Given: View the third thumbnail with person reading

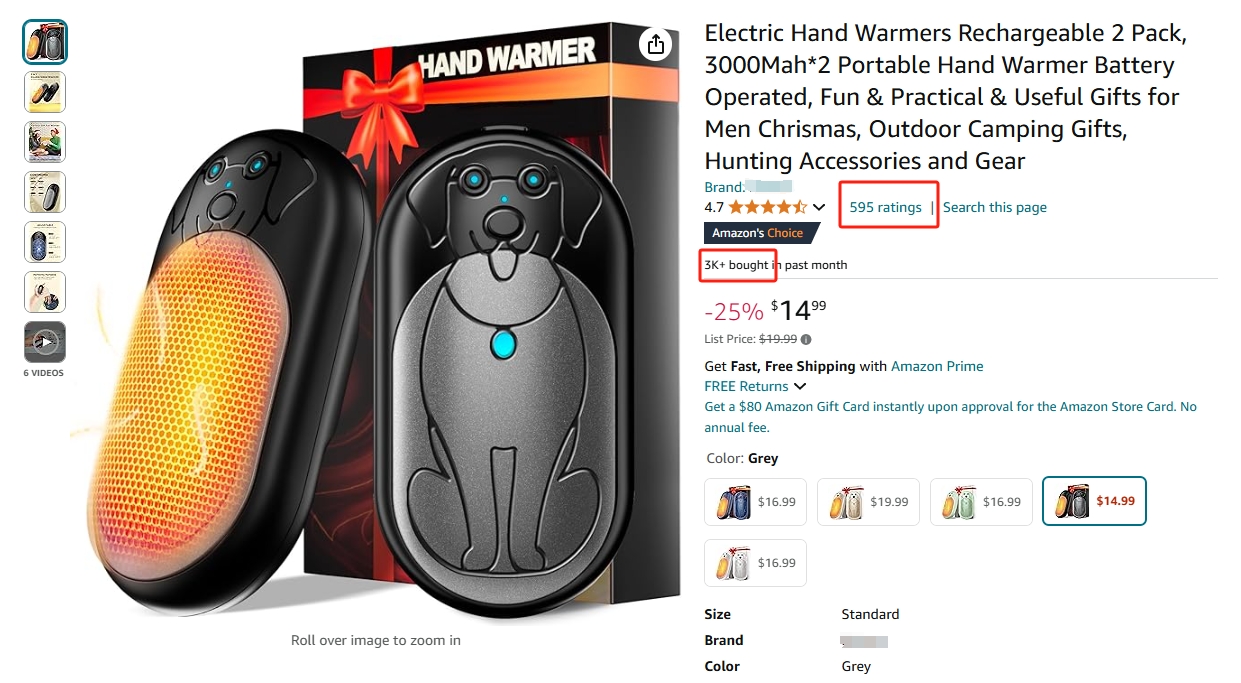Looking at the screenshot, I should click(45, 142).
